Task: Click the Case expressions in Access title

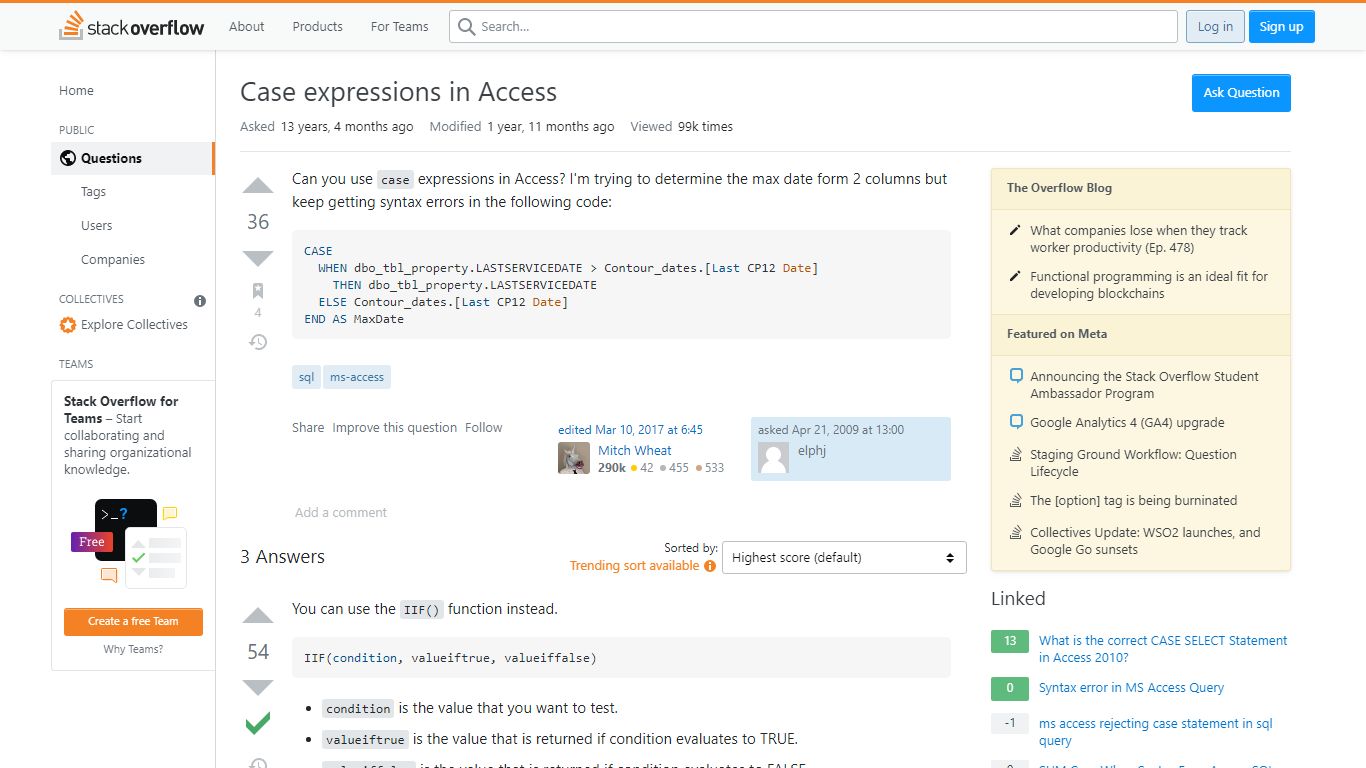Action: point(398,92)
